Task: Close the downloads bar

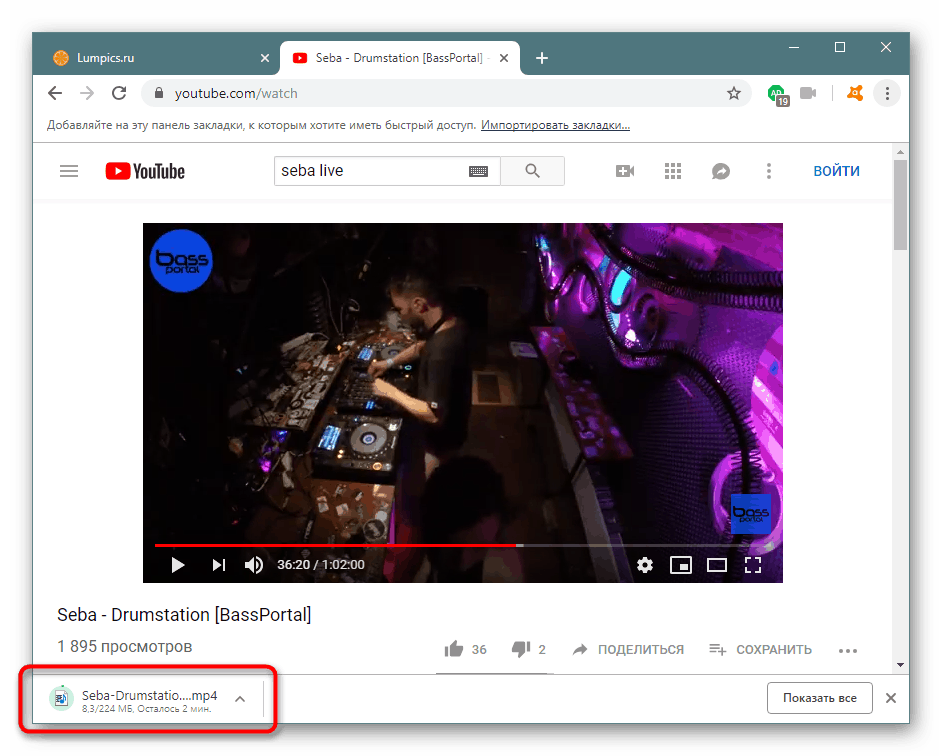Action: point(891,698)
